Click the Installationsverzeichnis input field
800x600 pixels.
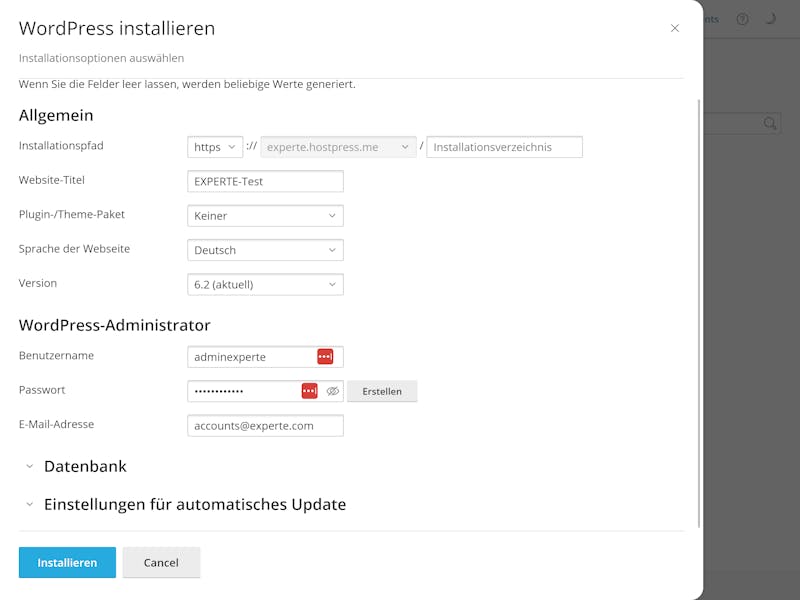[504, 147]
